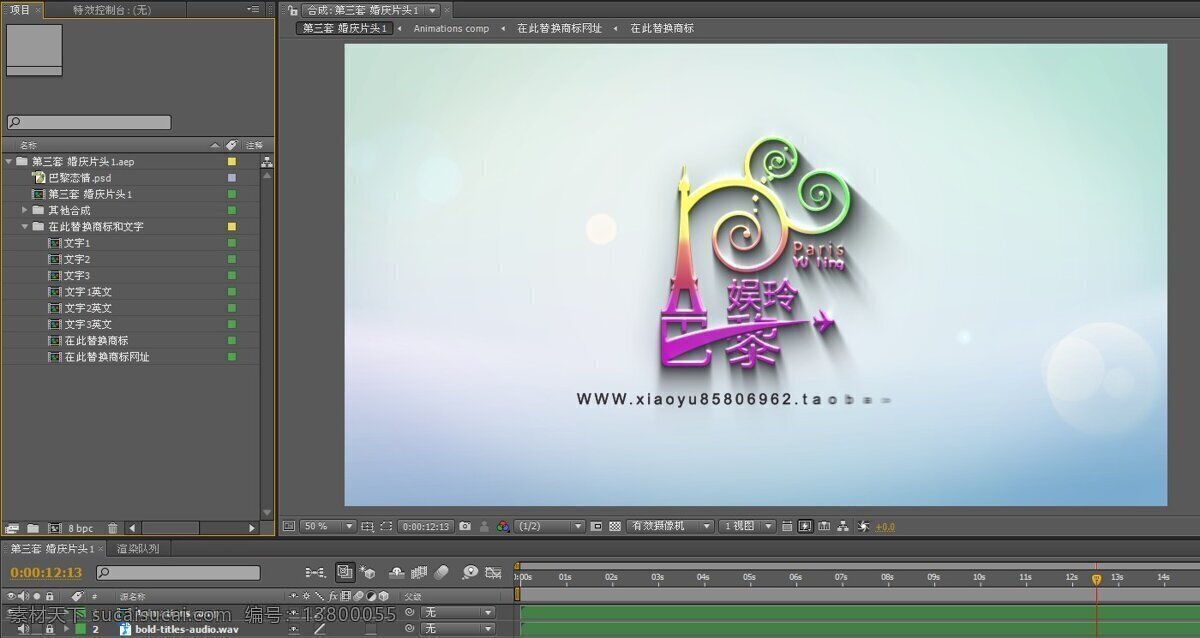This screenshot has width=1200, height=638.
Task: Toggle live update button in the timeline
Action: (x=345, y=573)
